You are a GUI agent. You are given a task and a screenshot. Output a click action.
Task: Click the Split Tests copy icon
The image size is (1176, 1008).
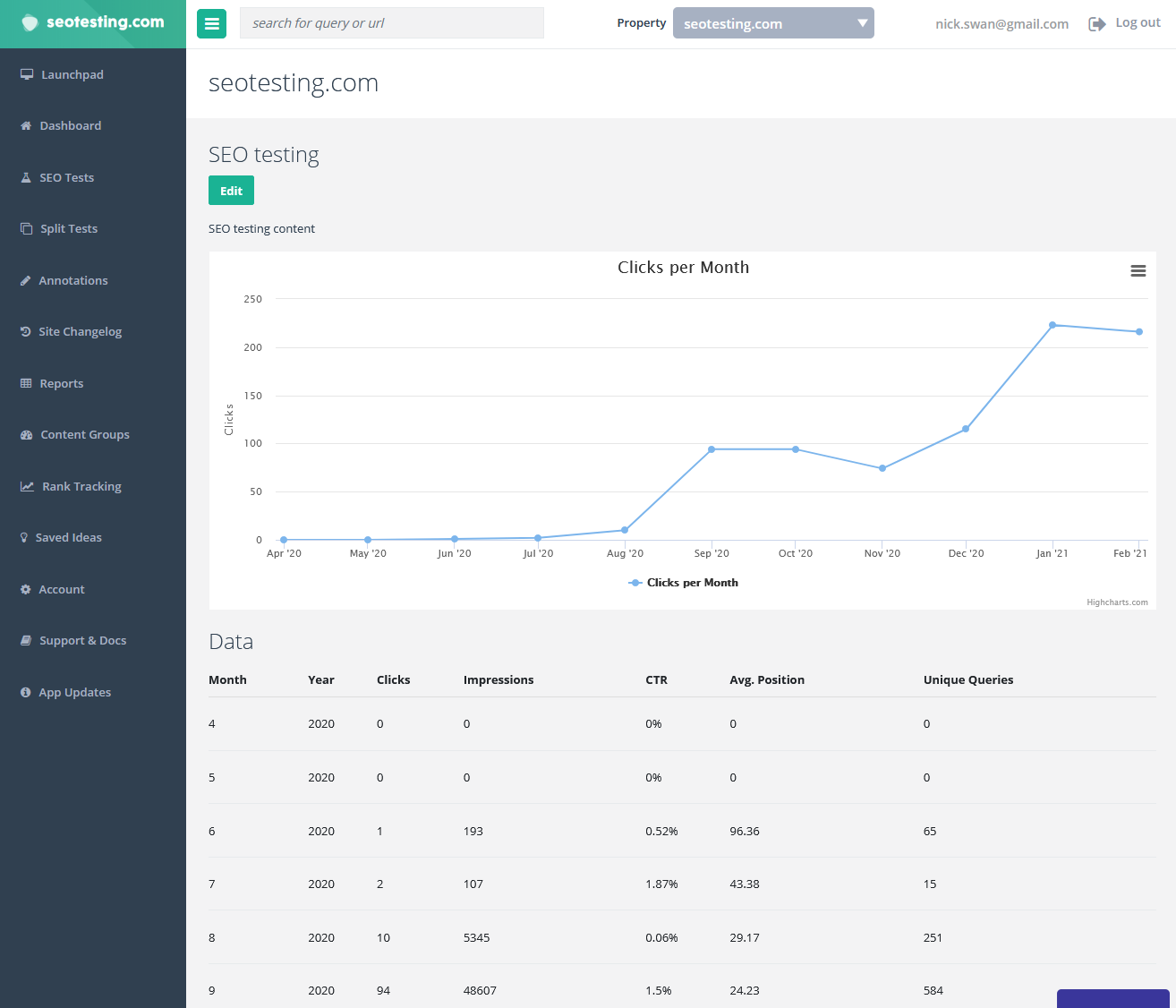pos(26,229)
